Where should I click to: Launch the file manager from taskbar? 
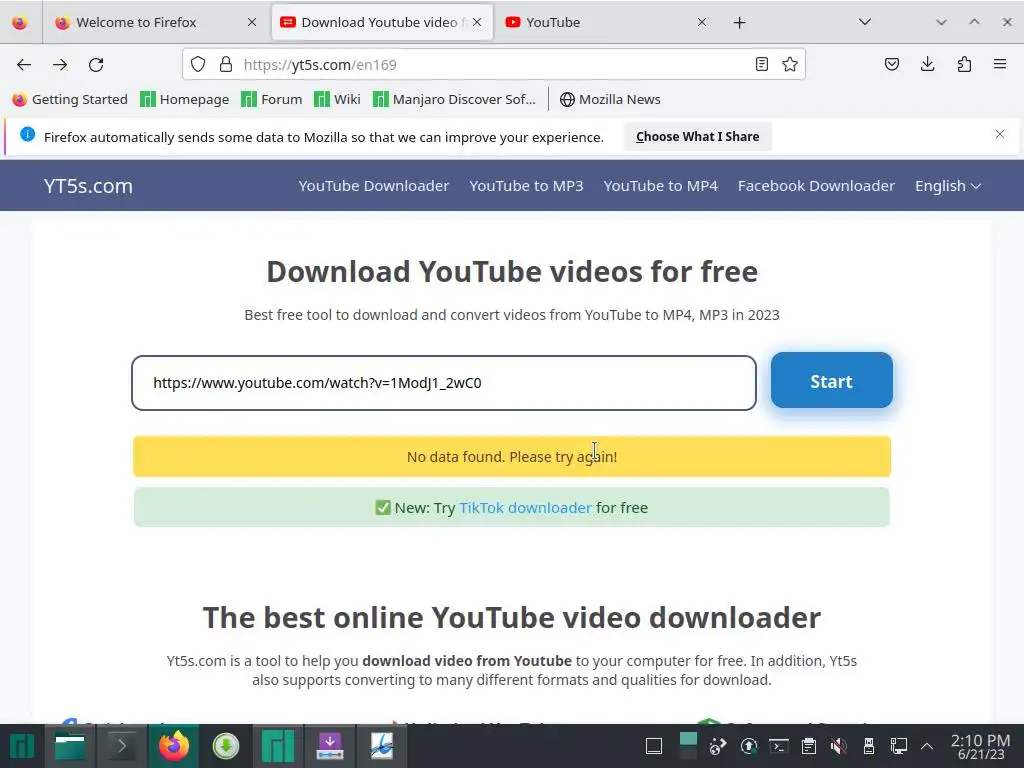(x=70, y=746)
